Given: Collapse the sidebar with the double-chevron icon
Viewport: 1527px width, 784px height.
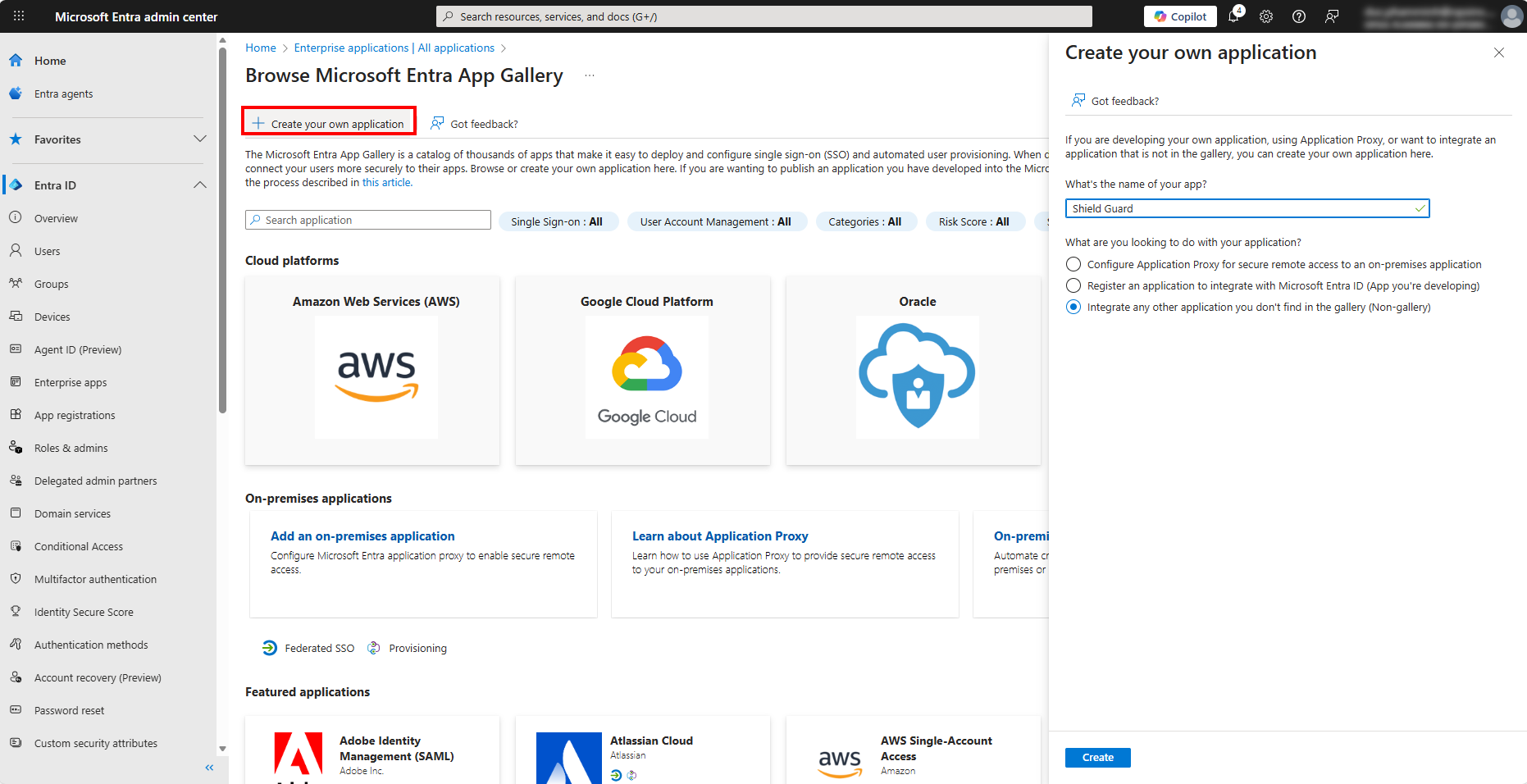Looking at the screenshot, I should (x=209, y=768).
